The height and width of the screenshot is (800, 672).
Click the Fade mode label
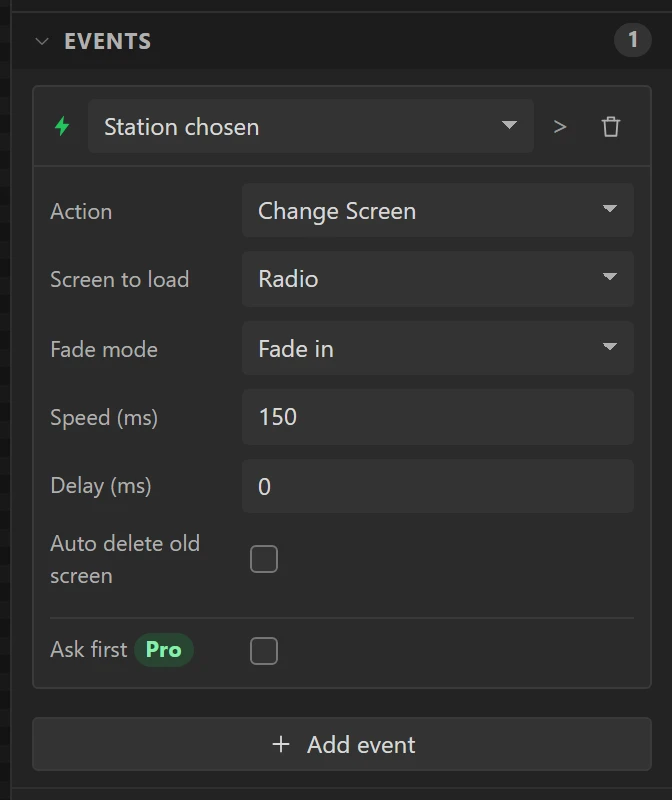coord(104,349)
